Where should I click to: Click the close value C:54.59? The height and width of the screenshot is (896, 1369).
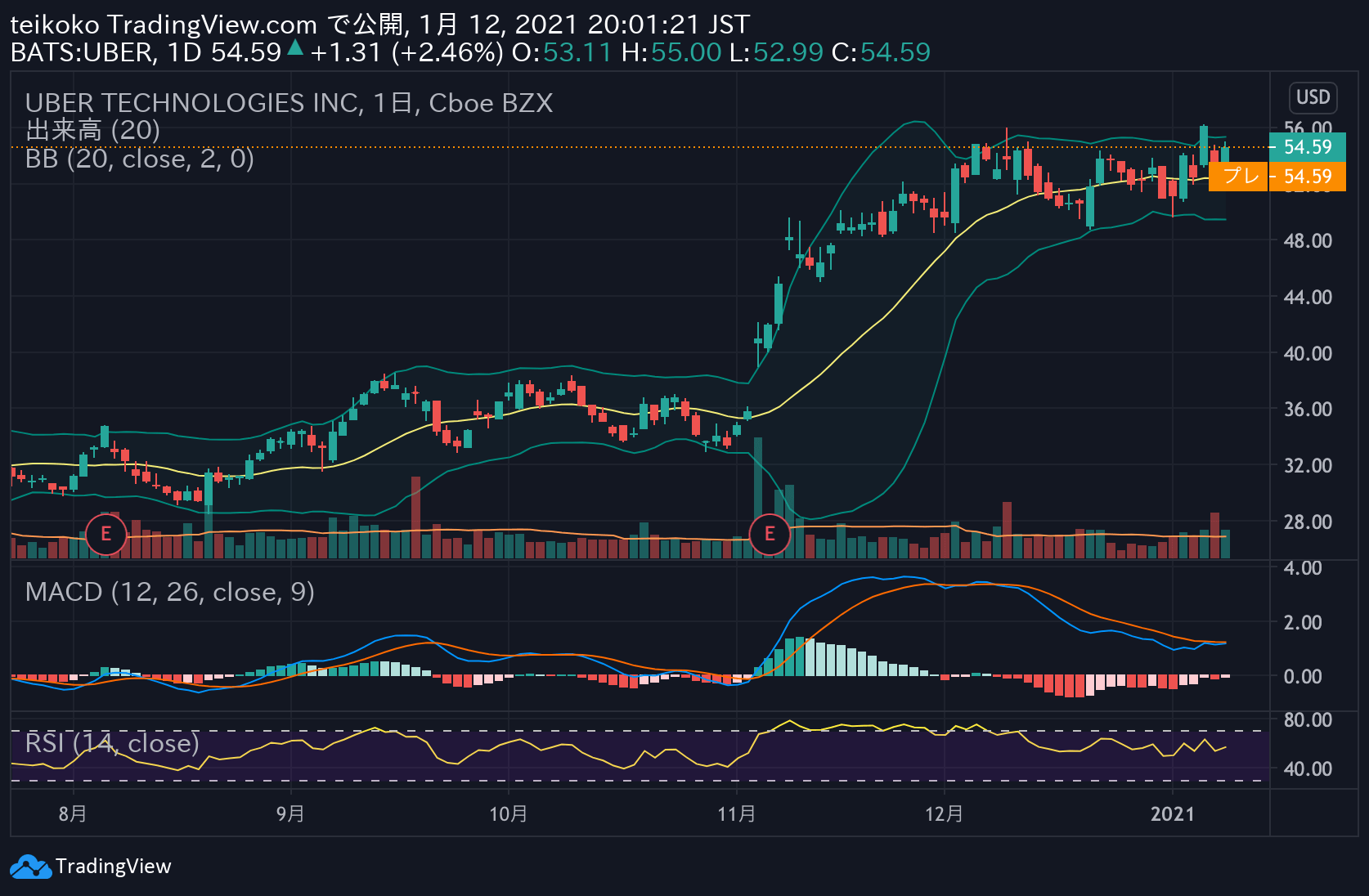click(x=881, y=52)
